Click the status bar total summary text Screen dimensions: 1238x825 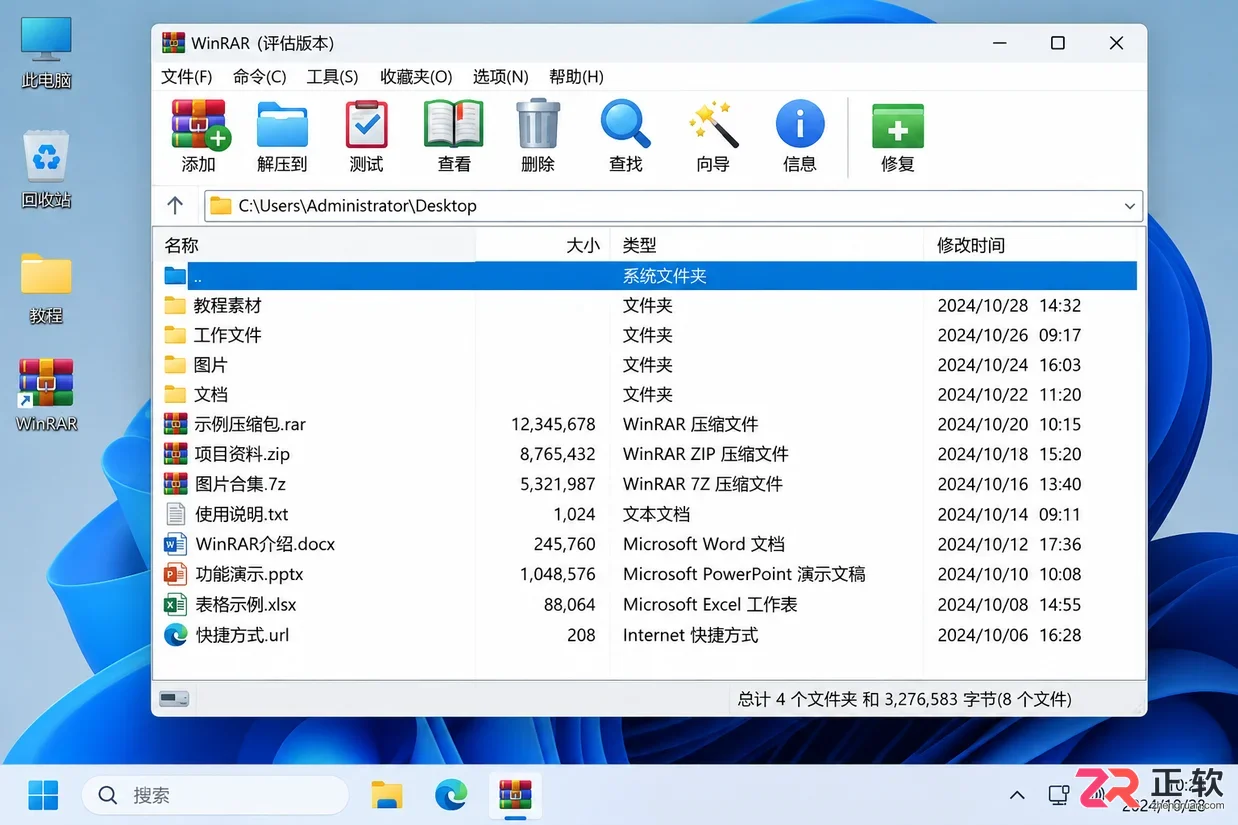904,699
